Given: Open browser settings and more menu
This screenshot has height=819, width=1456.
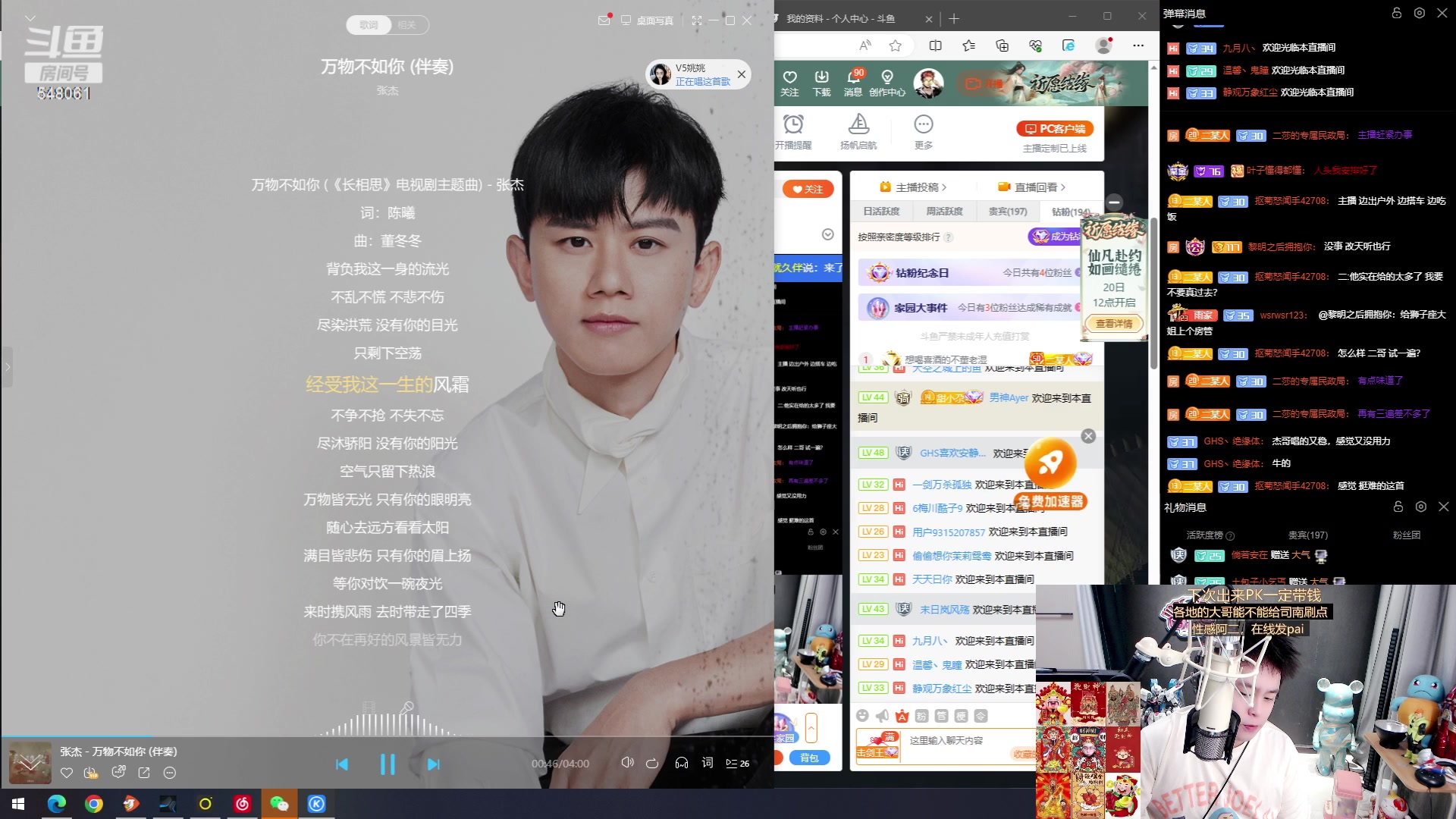Looking at the screenshot, I should coord(1138,45).
